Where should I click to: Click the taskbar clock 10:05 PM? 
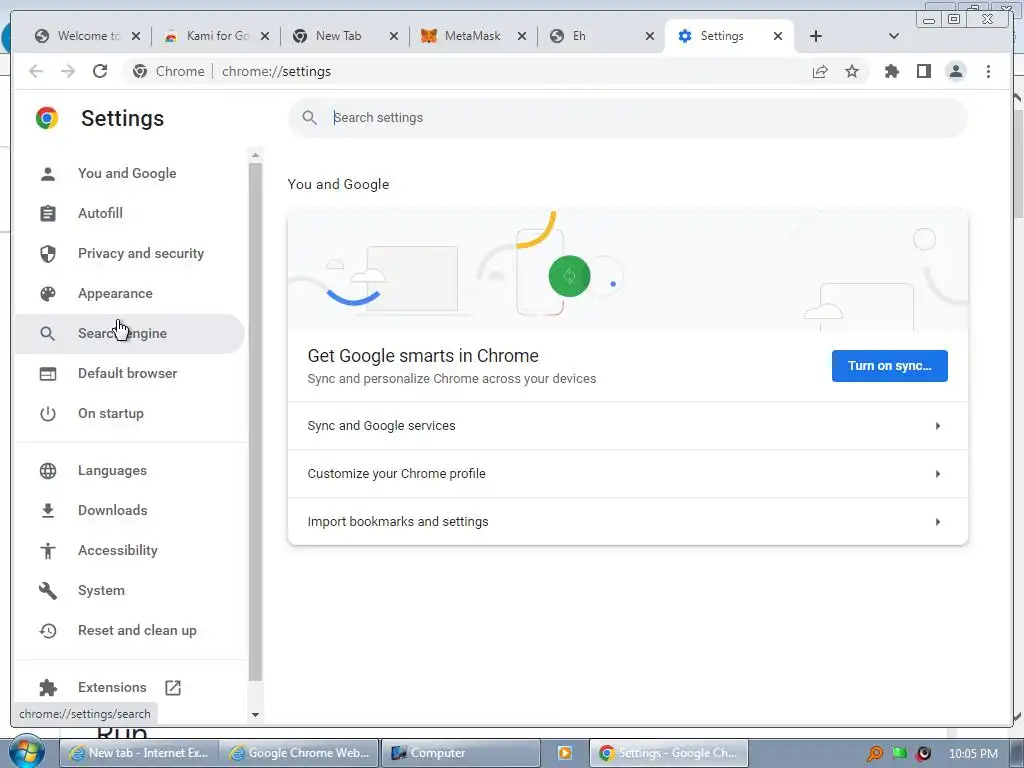click(973, 754)
